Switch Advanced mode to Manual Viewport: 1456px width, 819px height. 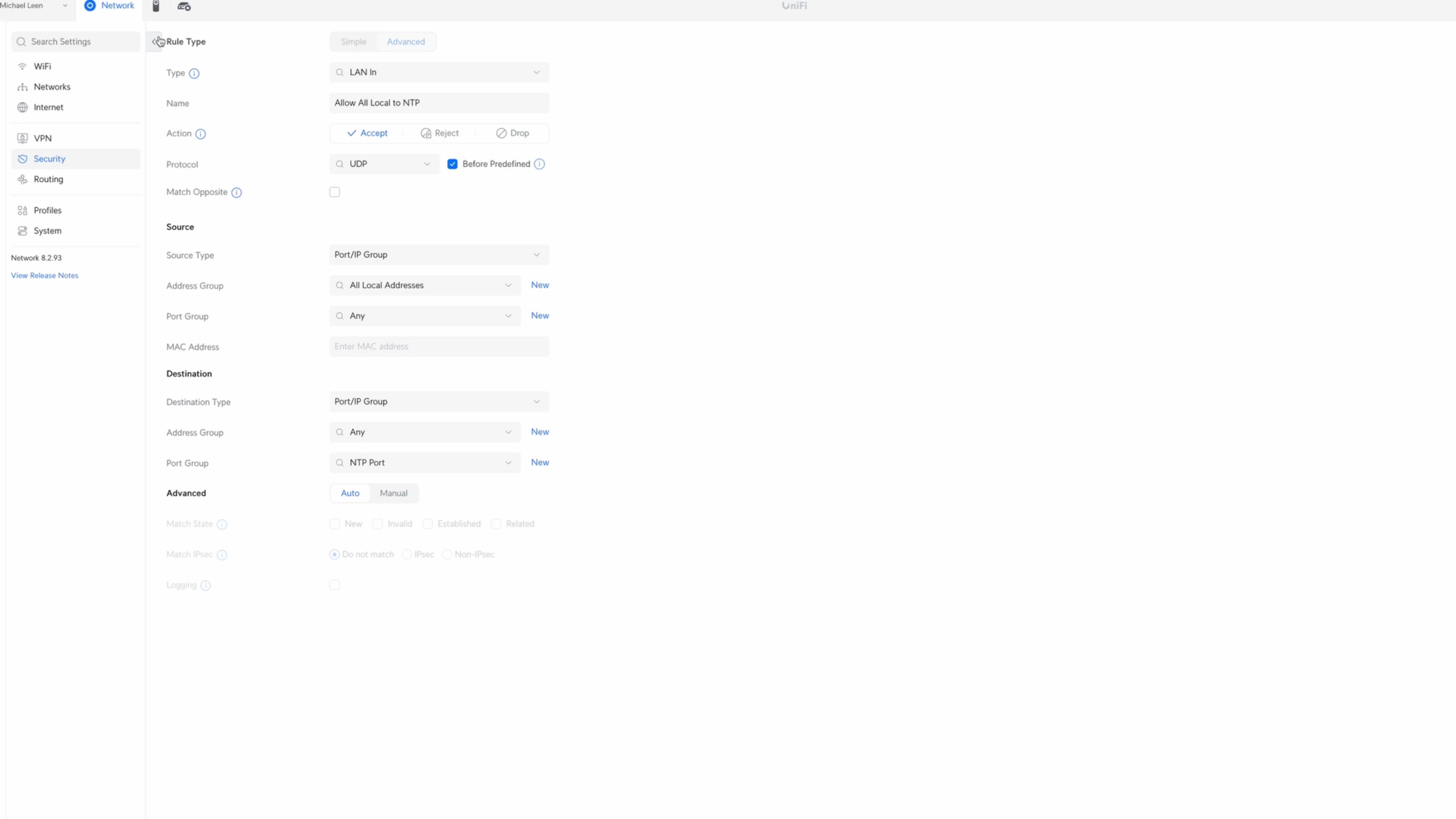click(x=393, y=493)
